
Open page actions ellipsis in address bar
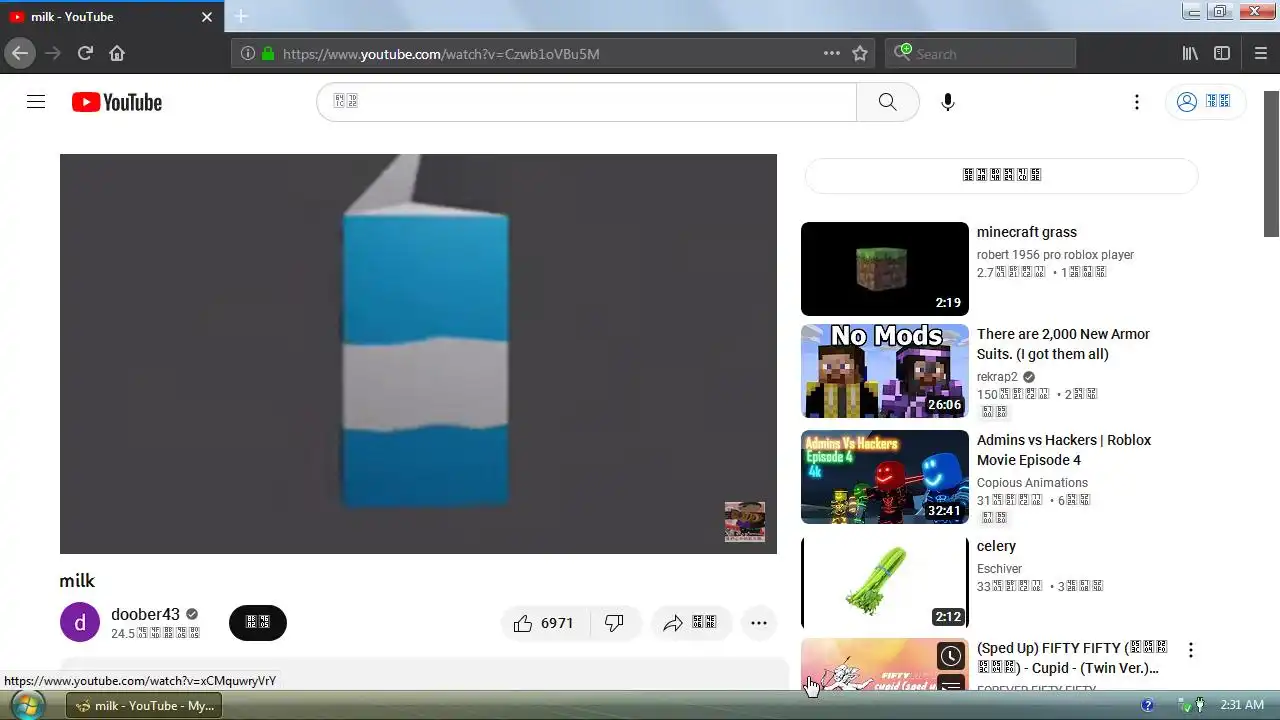click(x=832, y=53)
